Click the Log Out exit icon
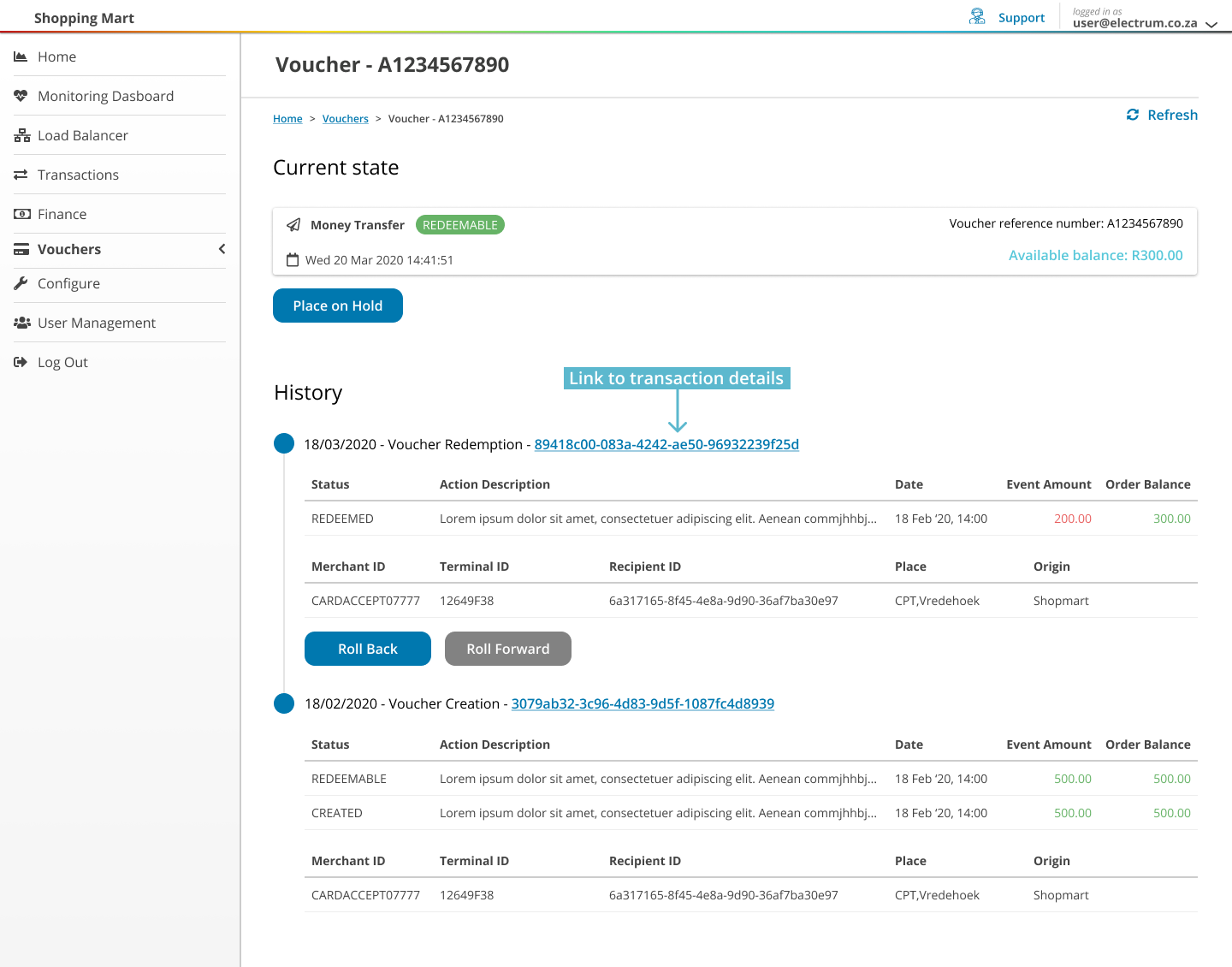 click(21, 362)
